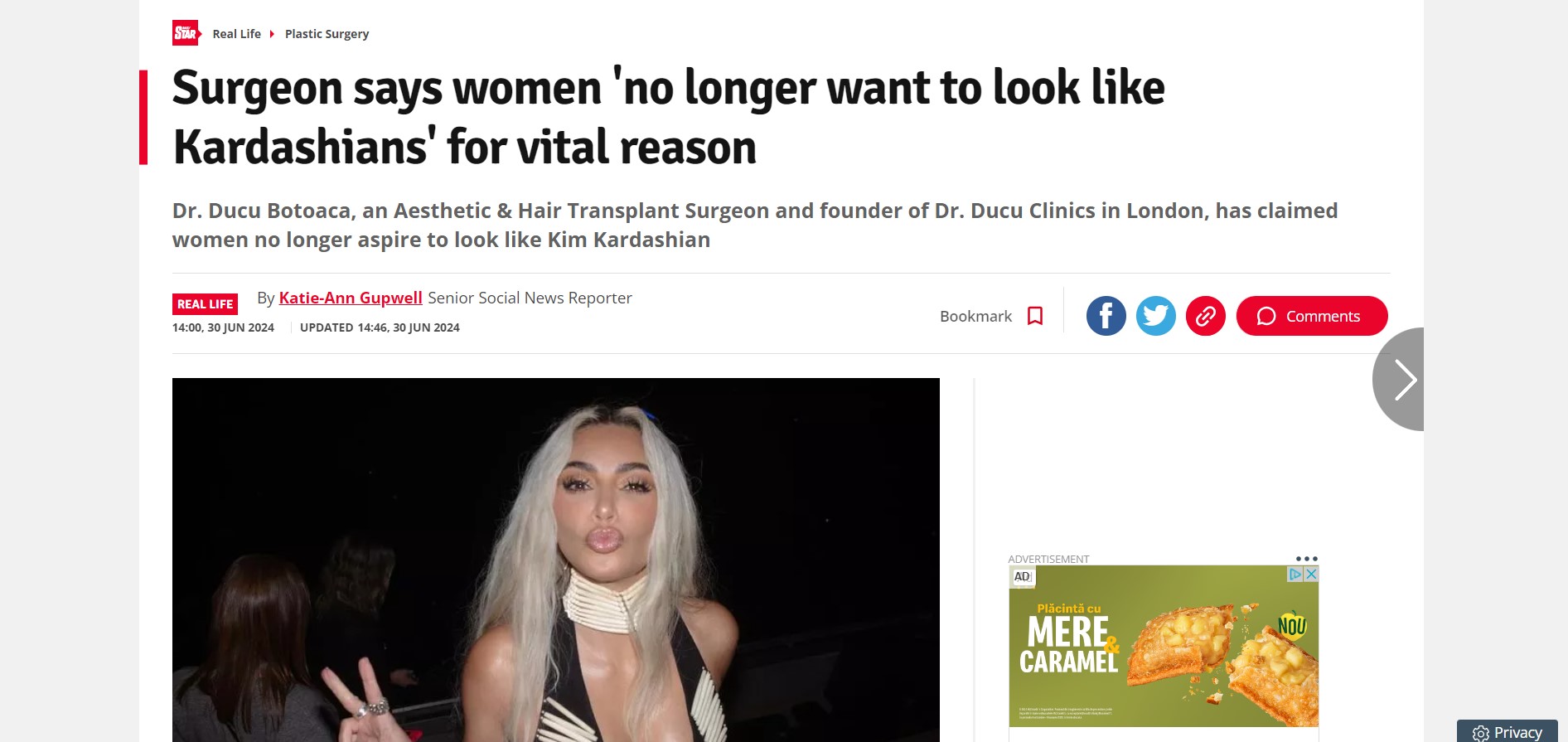Go to next article arrow
The height and width of the screenshot is (742, 1568).
coord(1399,379)
